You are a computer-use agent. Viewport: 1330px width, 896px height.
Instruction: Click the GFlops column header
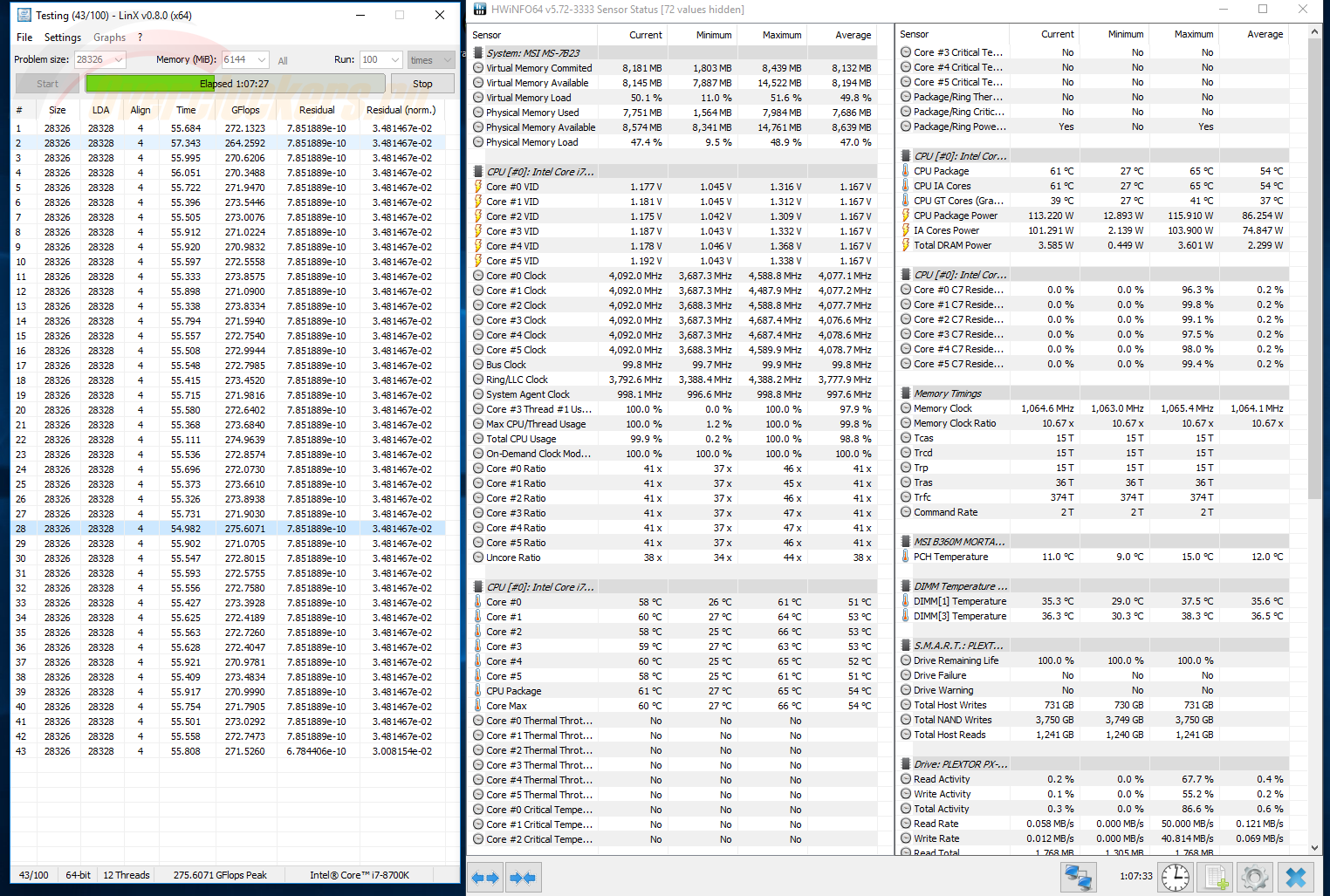tap(245, 110)
